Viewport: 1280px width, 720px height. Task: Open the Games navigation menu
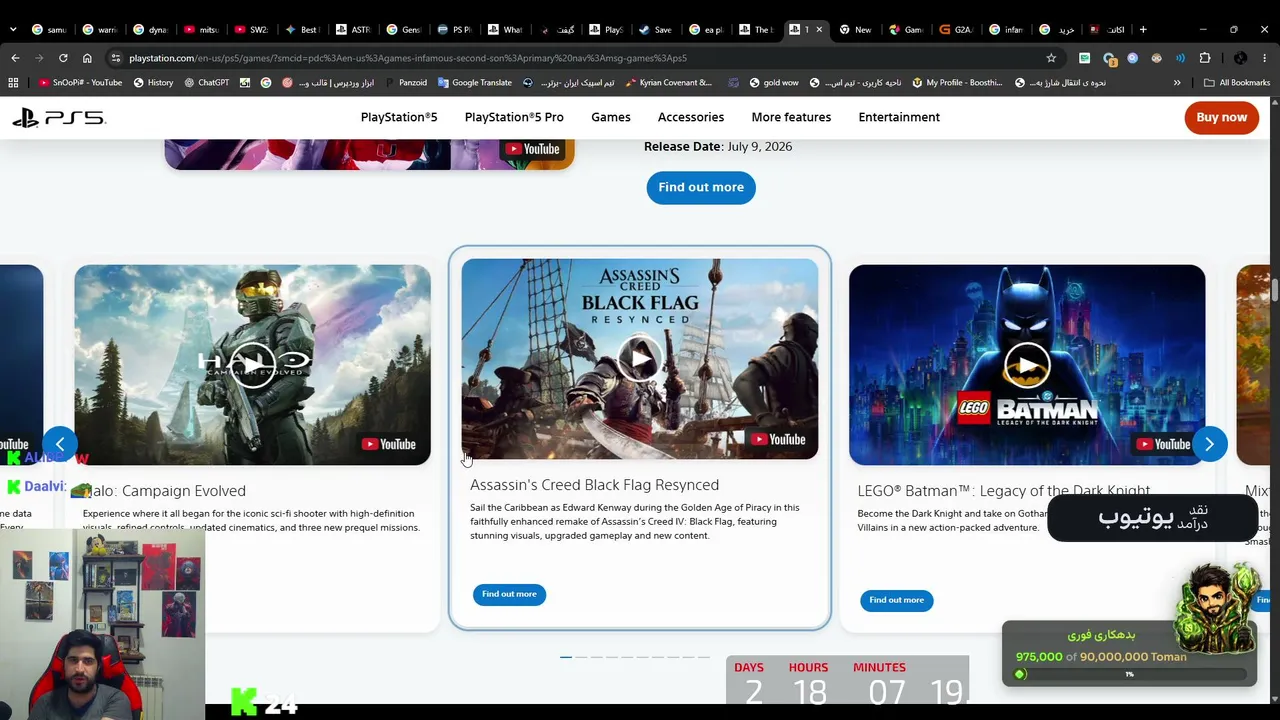tap(611, 117)
